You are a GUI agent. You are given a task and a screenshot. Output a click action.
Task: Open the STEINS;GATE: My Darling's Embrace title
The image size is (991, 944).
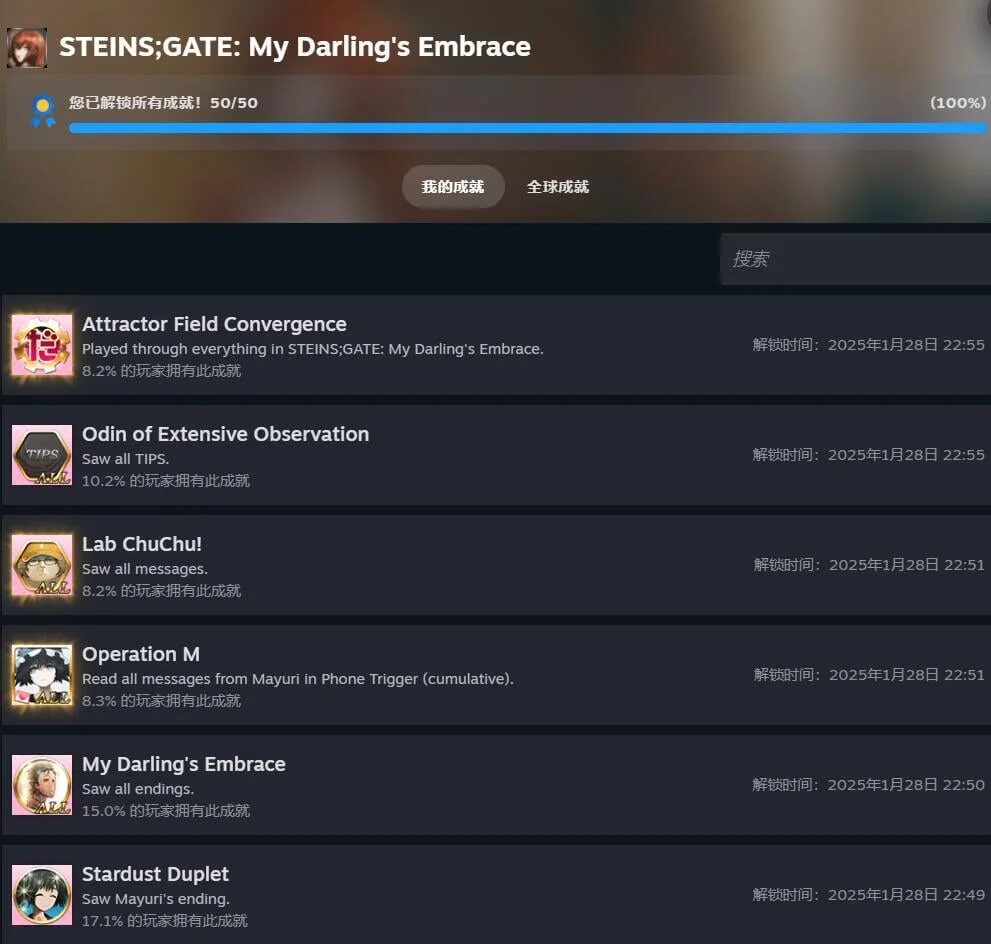[295, 47]
